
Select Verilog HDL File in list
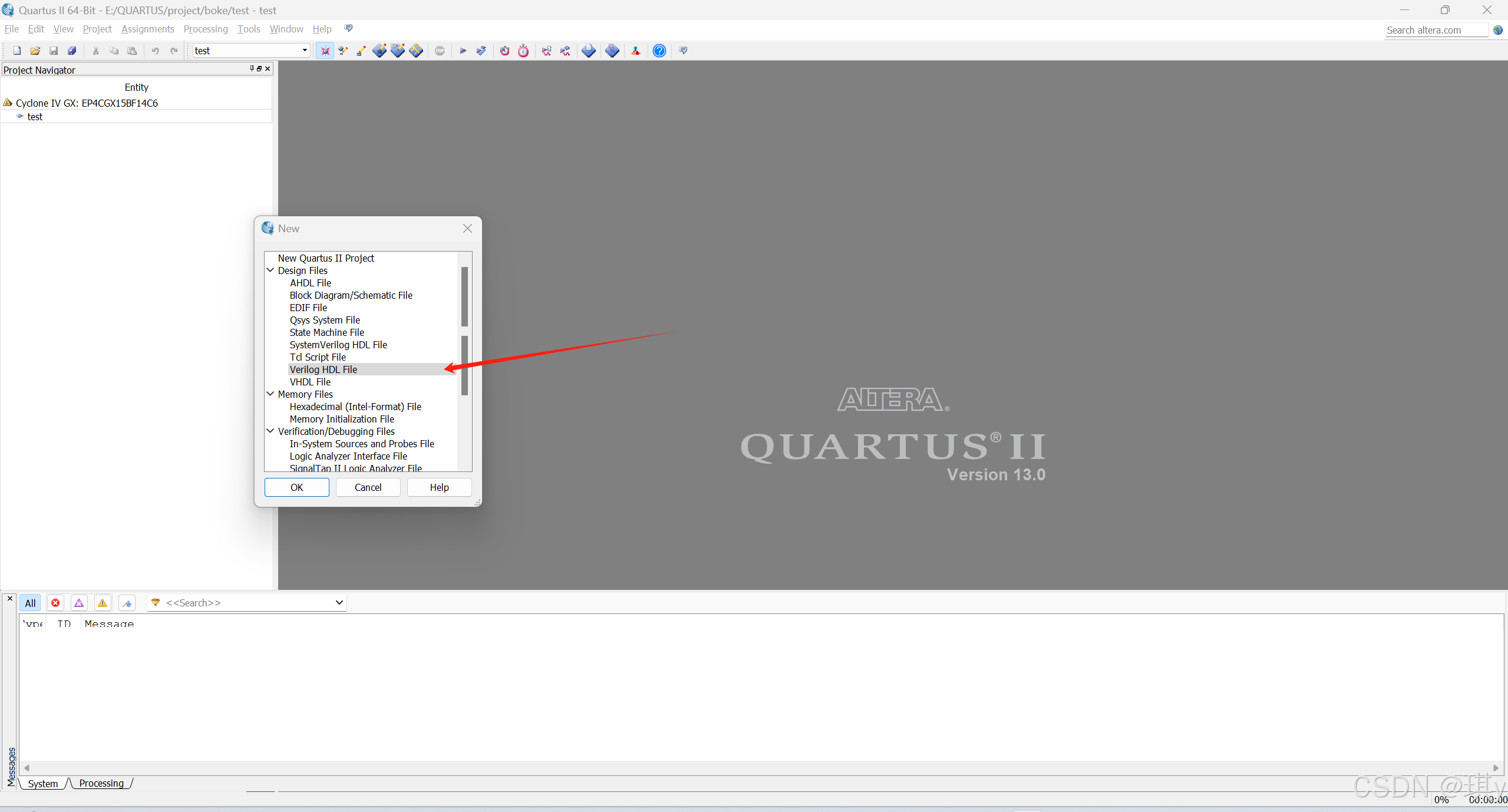pyautogui.click(x=324, y=369)
